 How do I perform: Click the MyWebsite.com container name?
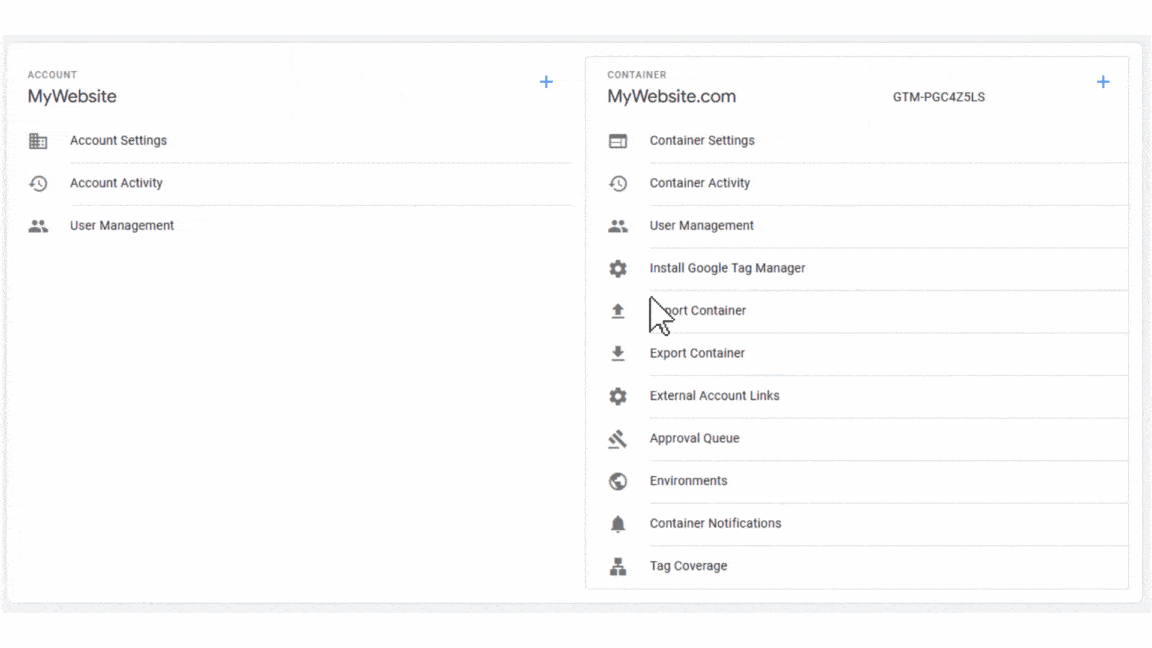(672, 96)
